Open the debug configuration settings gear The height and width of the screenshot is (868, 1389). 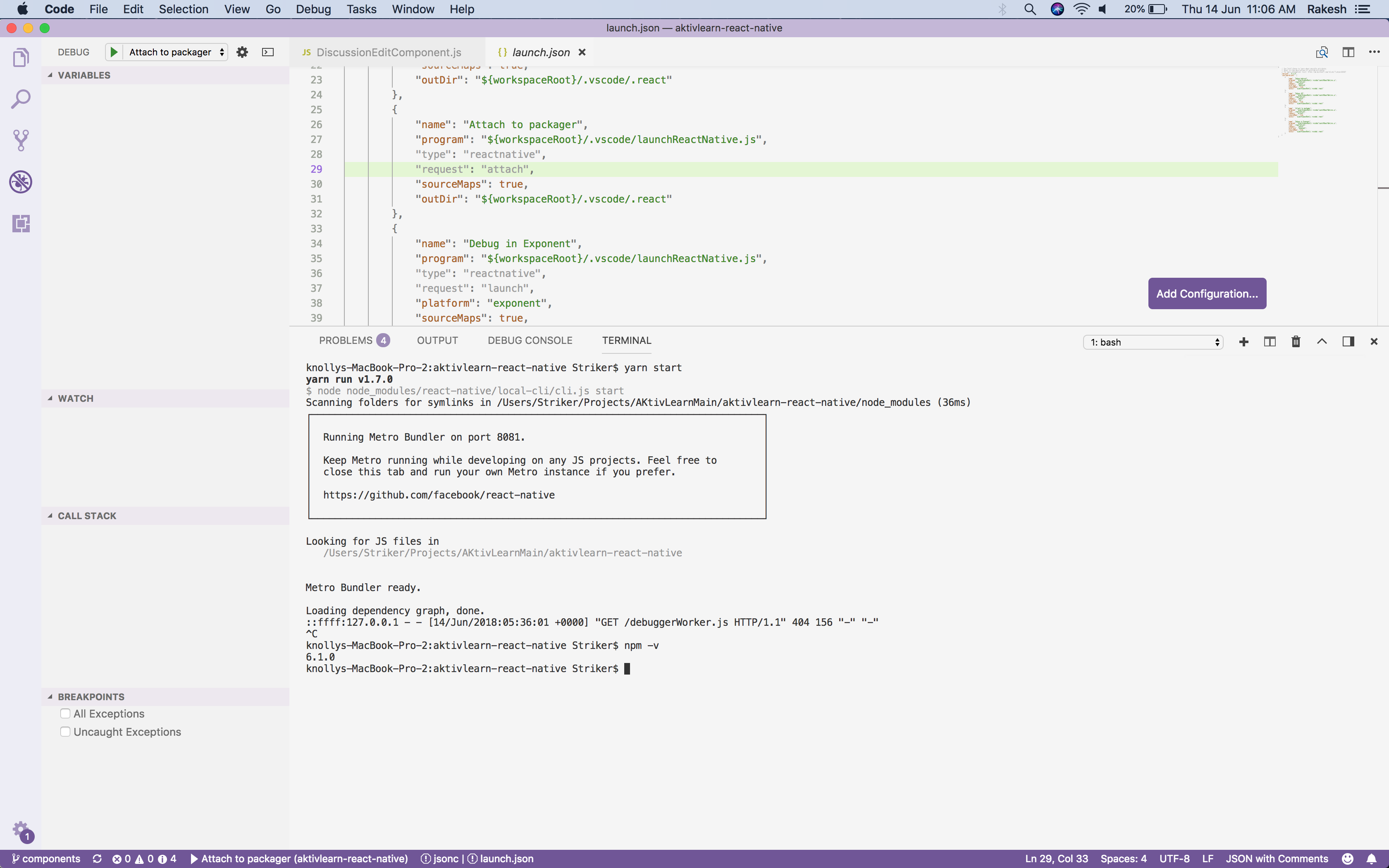point(242,52)
